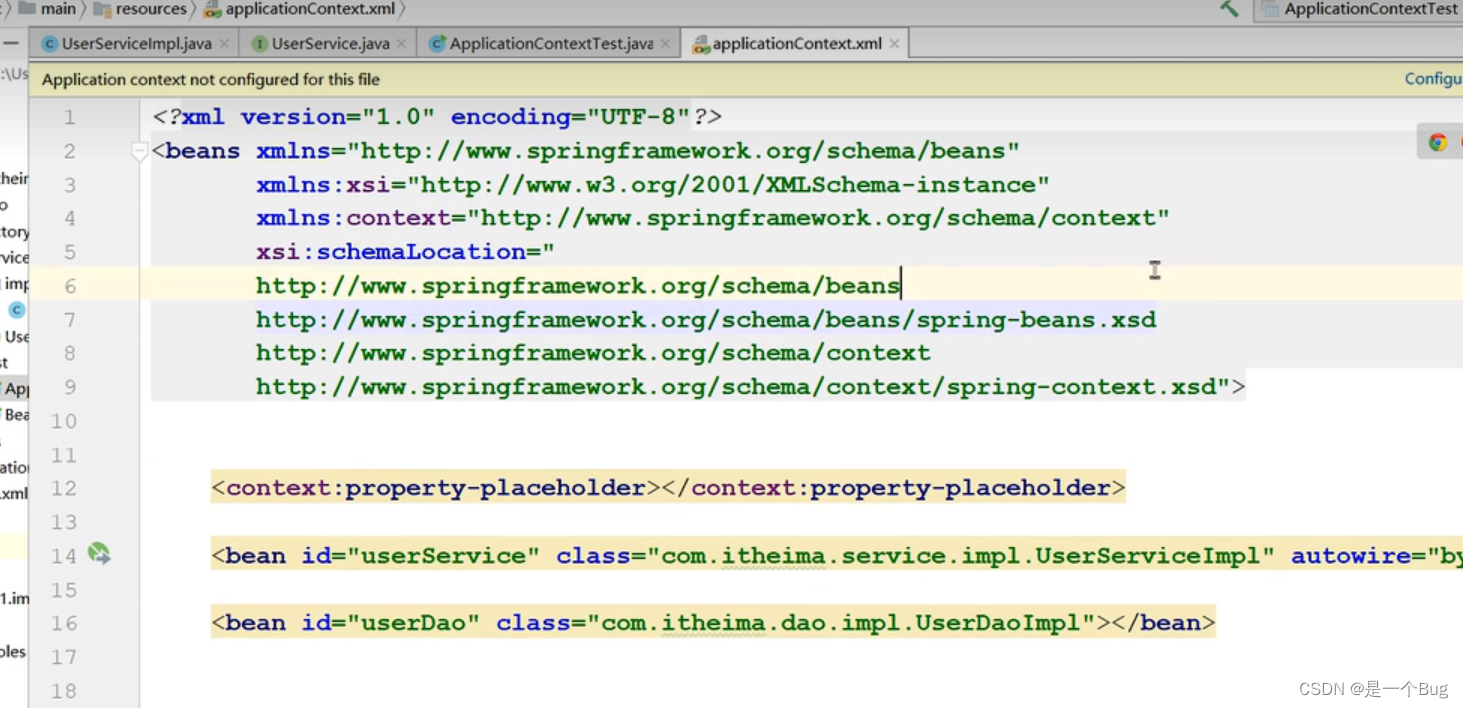The height and width of the screenshot is (708, 1463).
Task: Click the Spring bean gutter icon on line 14
Action: (99, 553)
